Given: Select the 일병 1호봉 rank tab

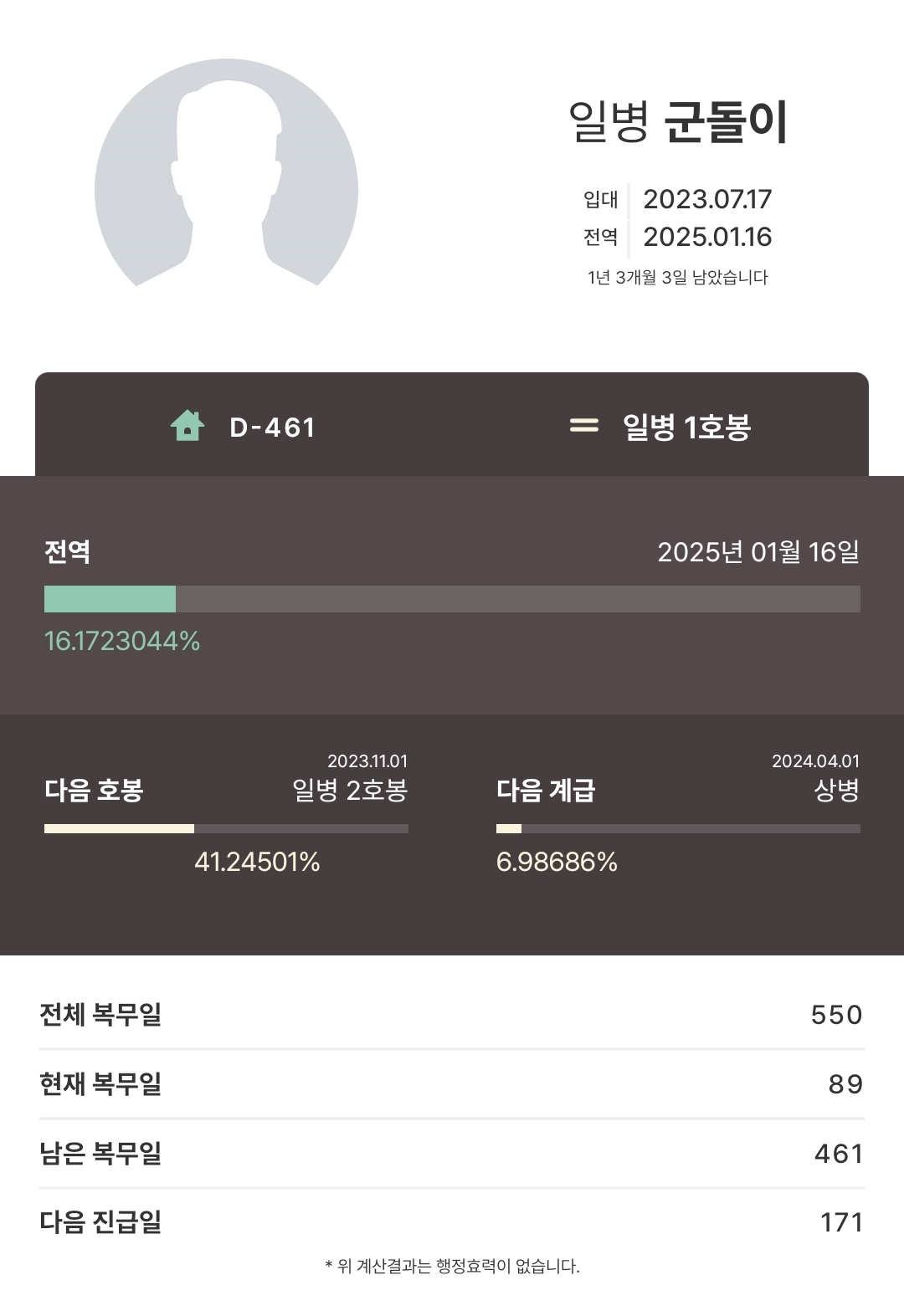Looking at the screenshot, I should (x=686, y=428).
